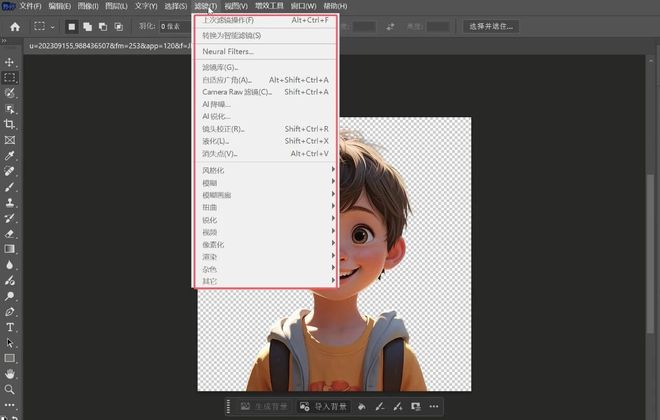Image resolution: width=660 pixels, height=420 pixels.
Task: Select the Move tool
Action: click(9, 62)
